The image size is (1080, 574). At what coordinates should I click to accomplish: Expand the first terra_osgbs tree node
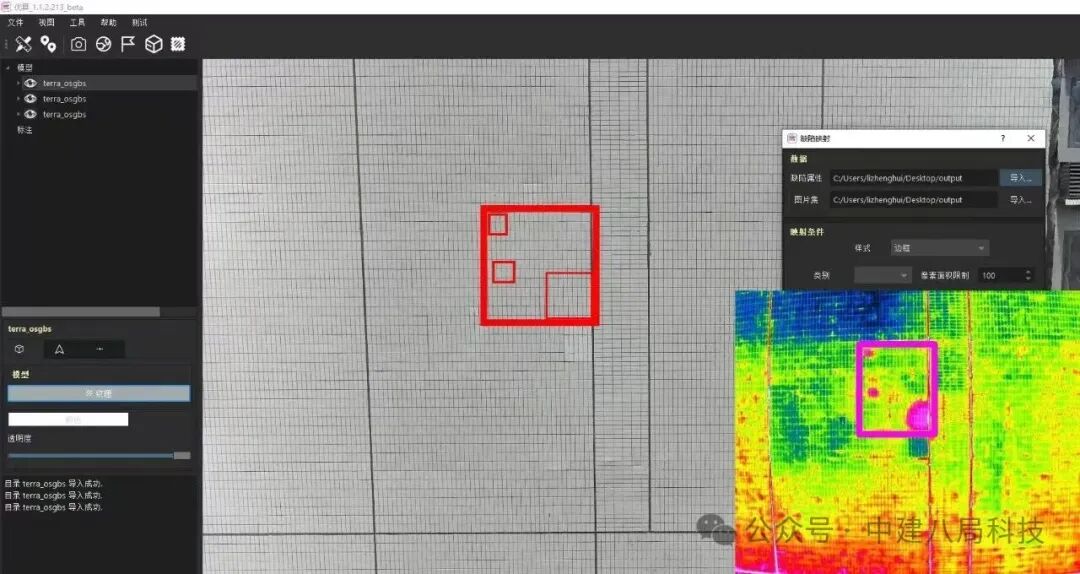(x=18, y=83)
